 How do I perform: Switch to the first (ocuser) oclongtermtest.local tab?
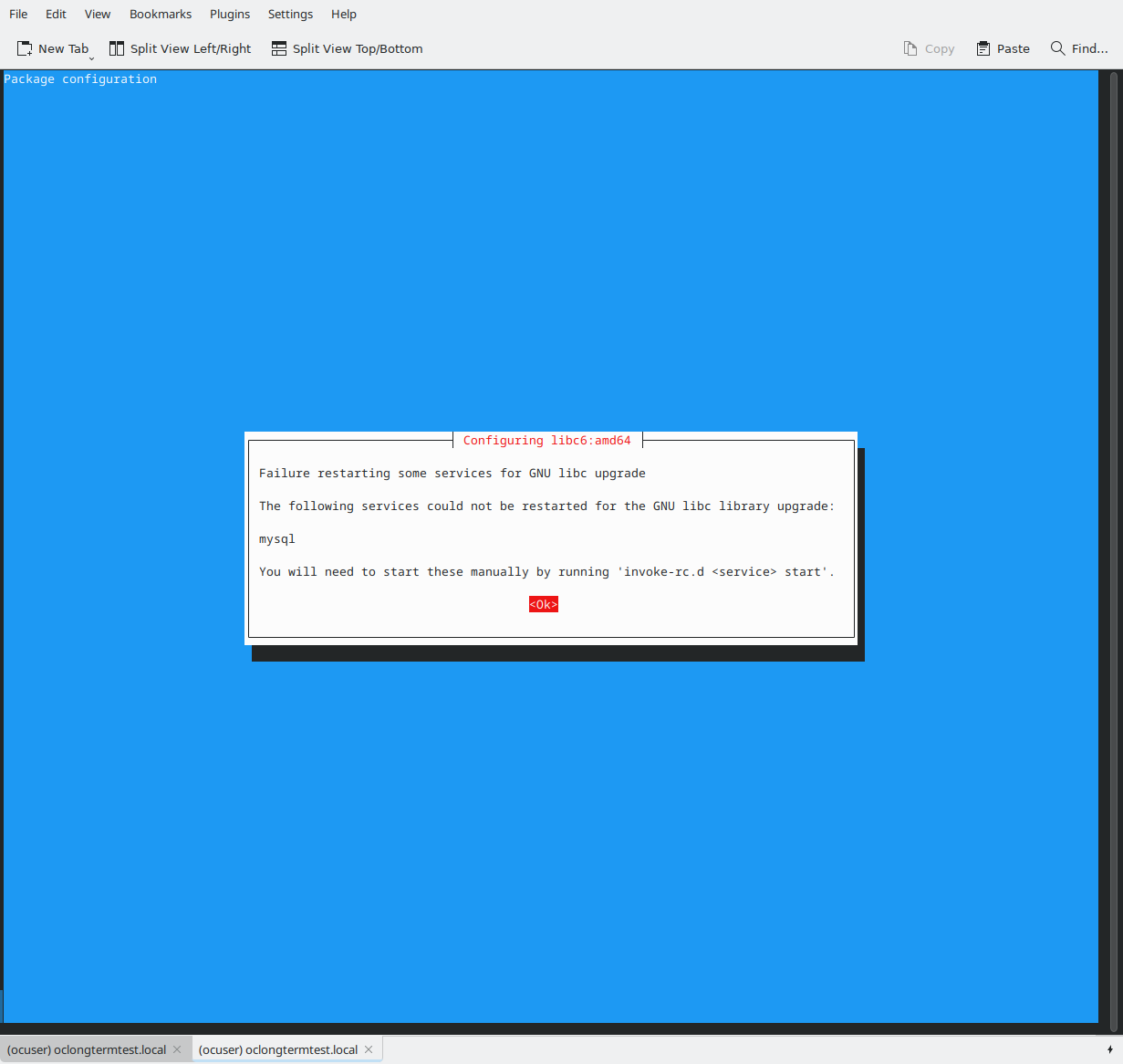(87, 1049)
